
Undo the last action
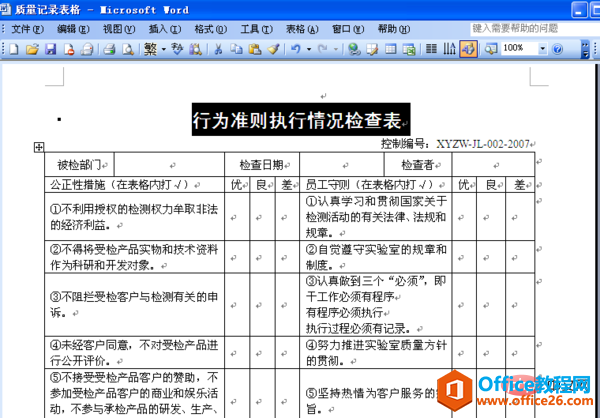pos(295,49)
